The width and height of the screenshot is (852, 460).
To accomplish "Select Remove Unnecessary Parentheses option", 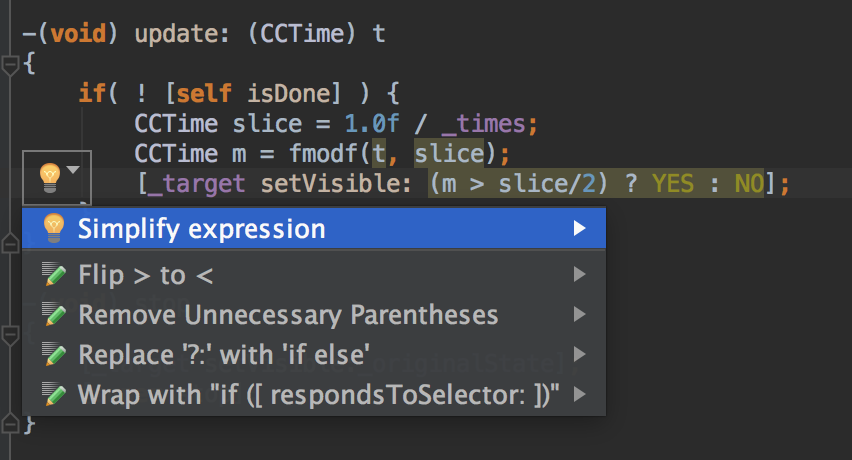I will tap(288, 315).
